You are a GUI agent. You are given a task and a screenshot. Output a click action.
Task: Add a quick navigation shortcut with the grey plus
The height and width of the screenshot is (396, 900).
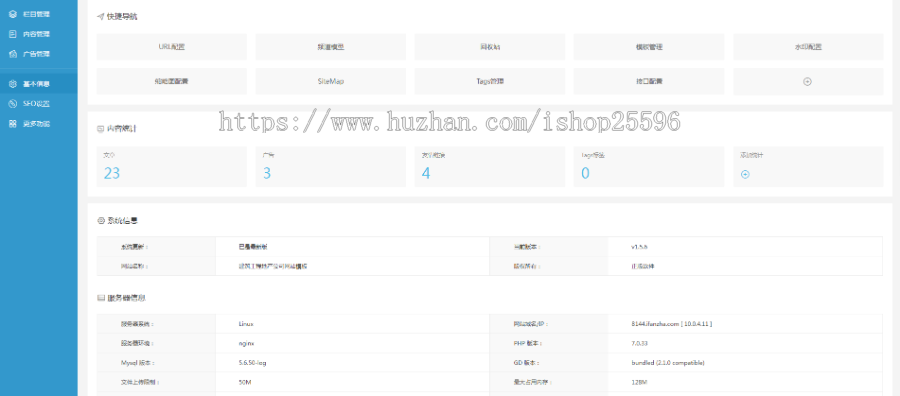807,81
